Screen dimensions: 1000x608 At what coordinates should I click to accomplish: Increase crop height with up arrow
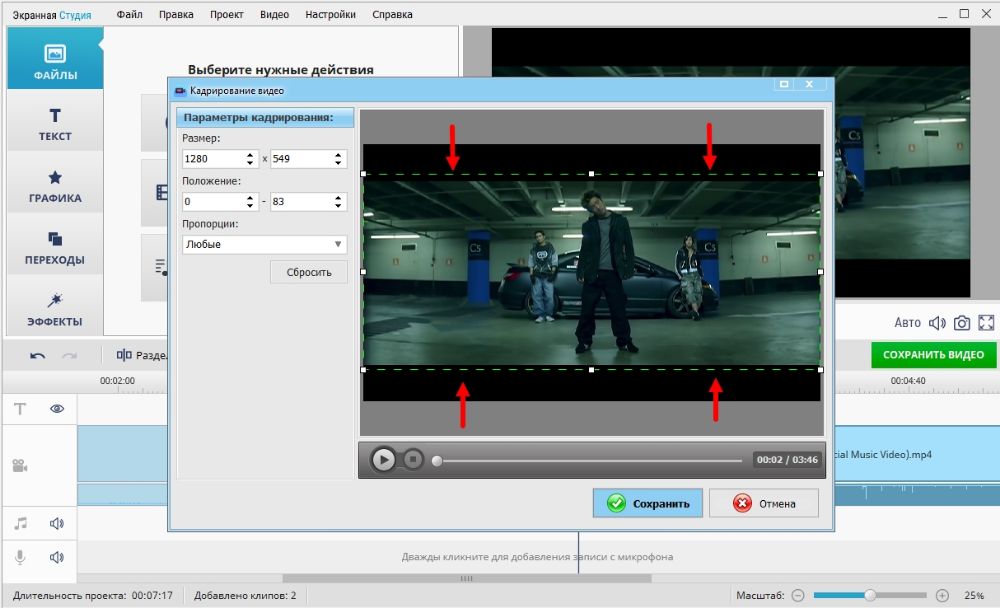[x=338, y=154]
